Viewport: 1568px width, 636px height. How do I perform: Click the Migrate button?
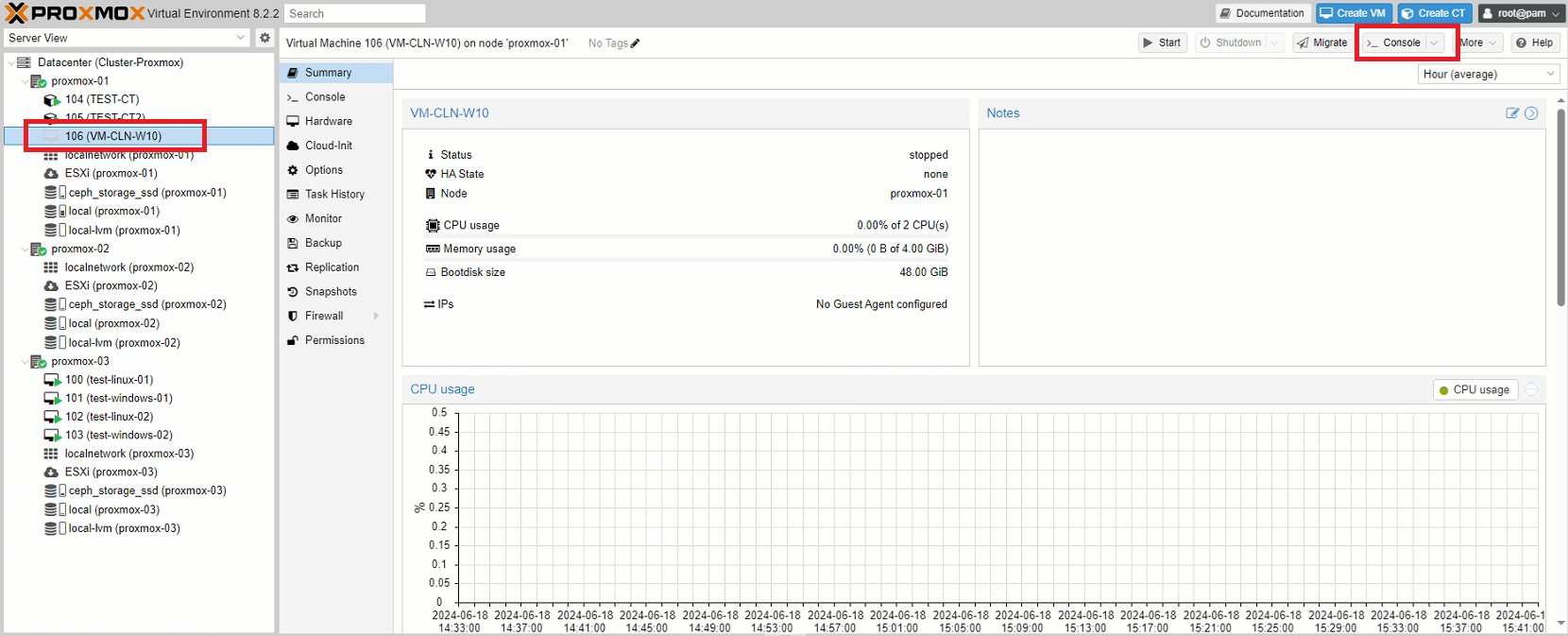coord(1322,43)
